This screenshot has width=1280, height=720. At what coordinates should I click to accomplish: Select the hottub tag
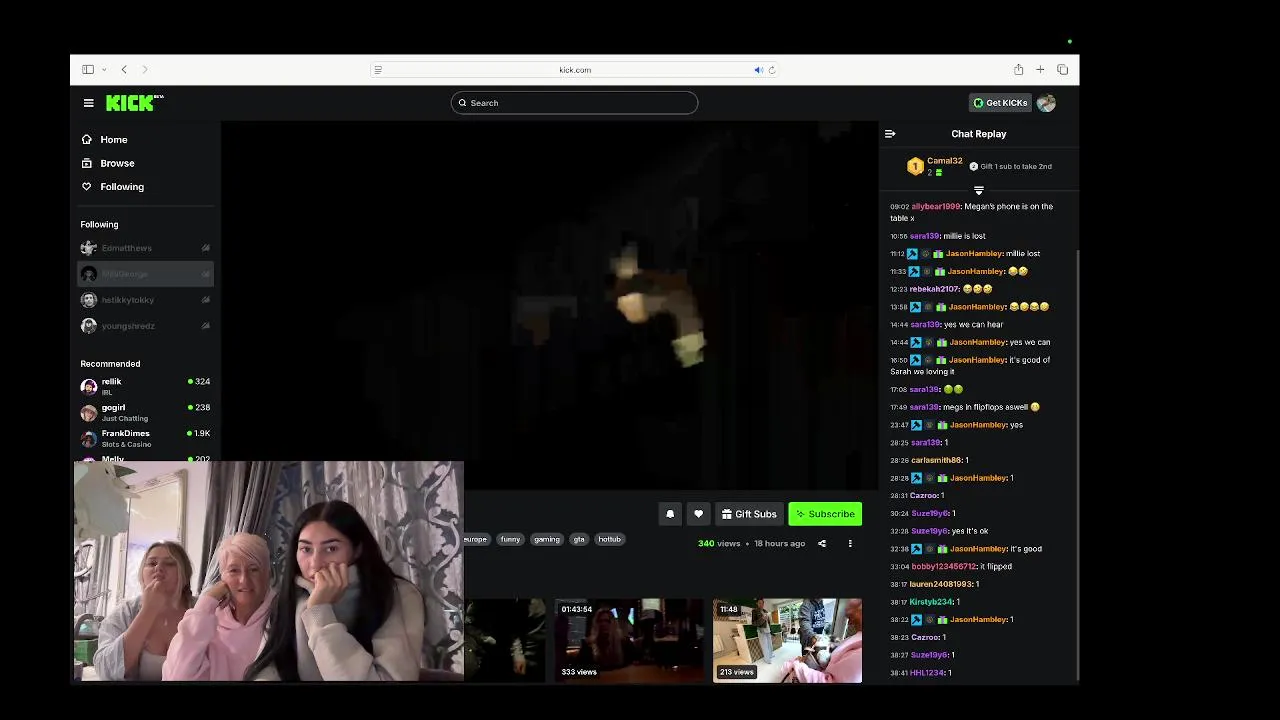pyautogui.click(x=610, y=539)
